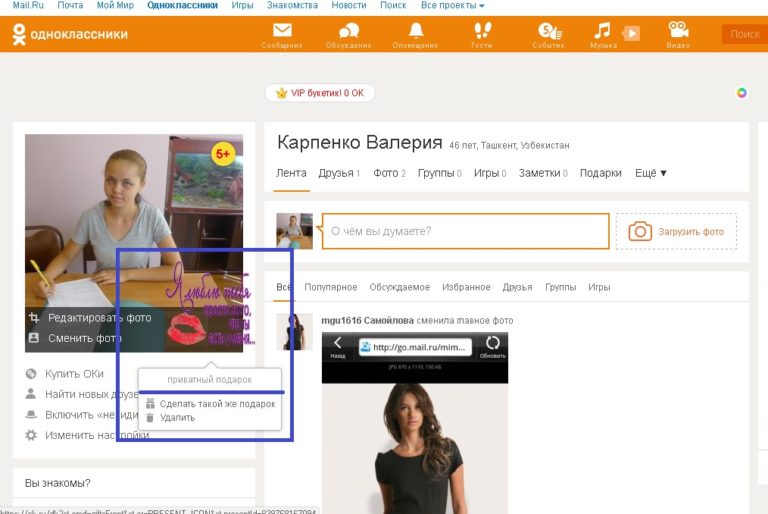The height and width of the screenshot is (514, 768).
Task: Open the Фото profile tab
Action: tap(389, 173)
